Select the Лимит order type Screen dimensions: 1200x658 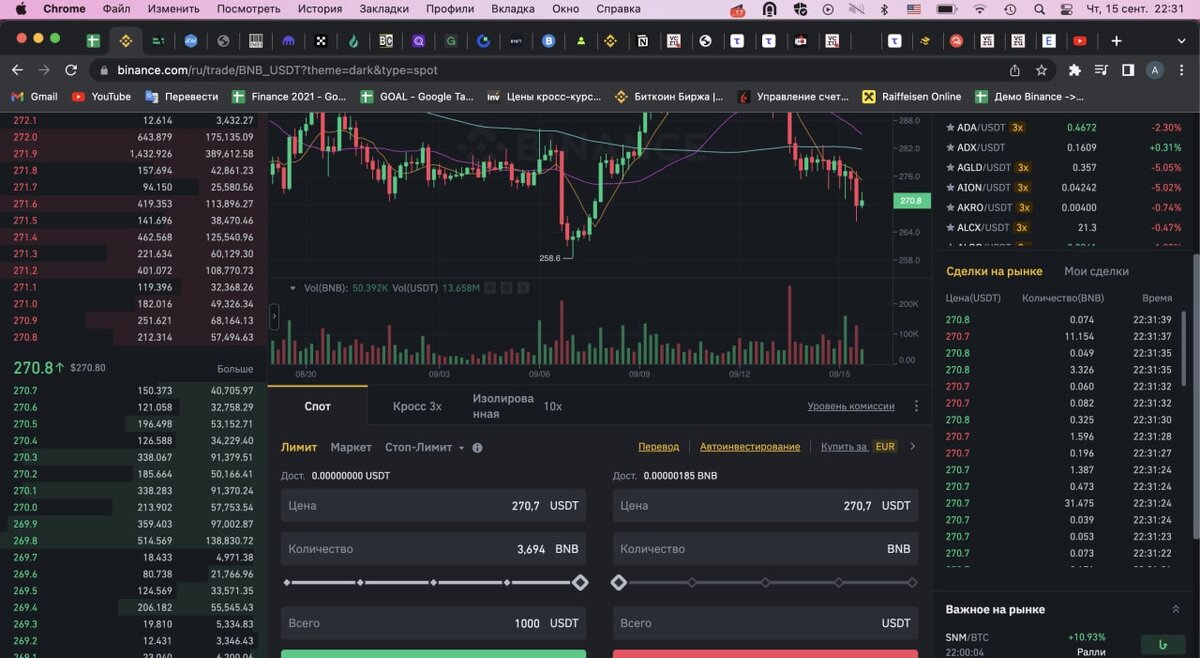coord(299,447)
